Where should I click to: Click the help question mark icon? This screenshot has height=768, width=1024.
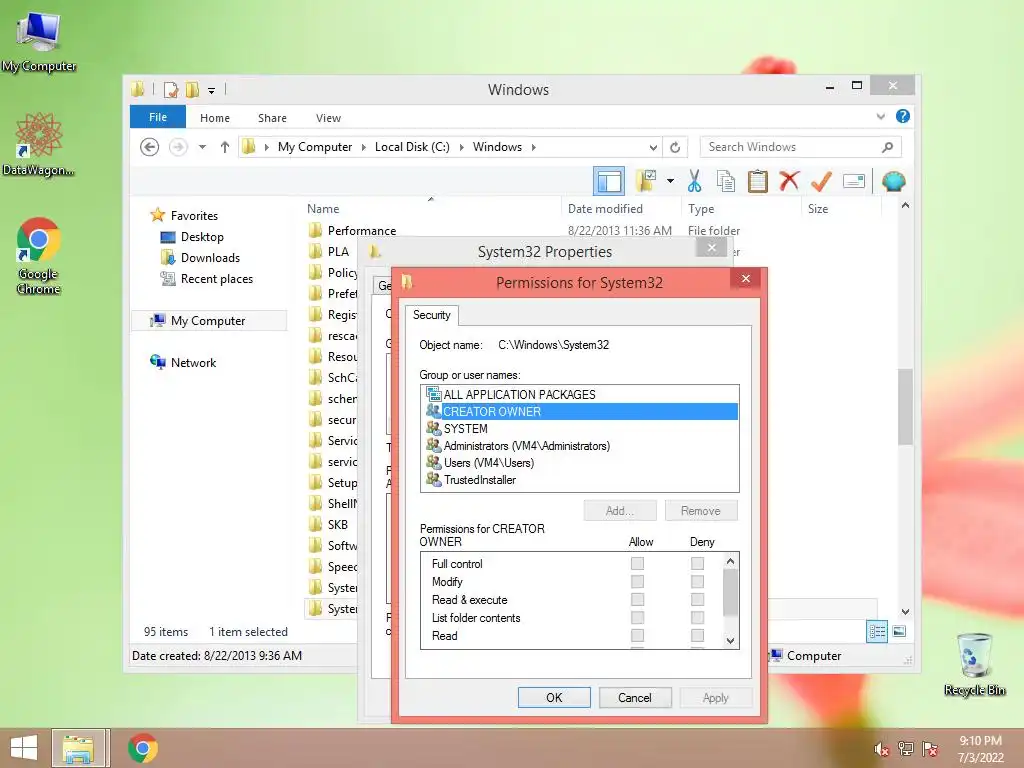(903, 116)
